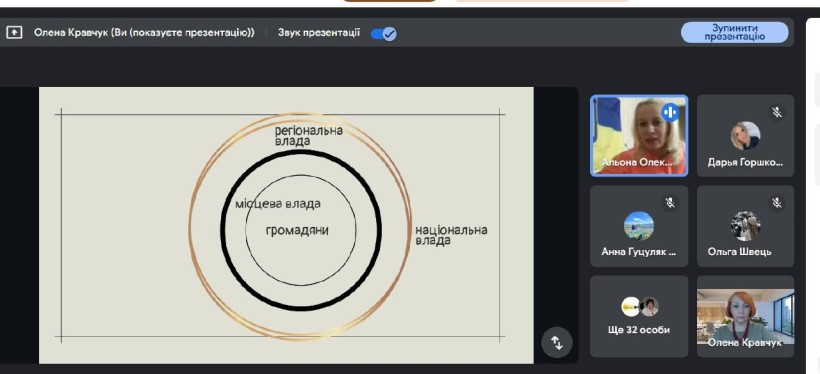Click the регіональна влада label on the slide

(x=309, y=135)
